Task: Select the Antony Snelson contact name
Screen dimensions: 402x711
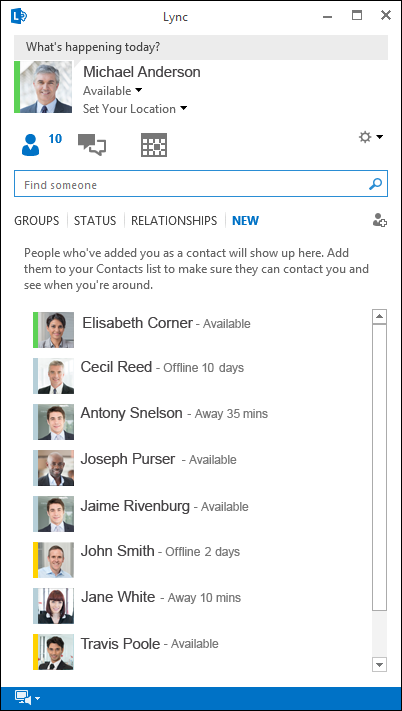Action: coord(131,413)
